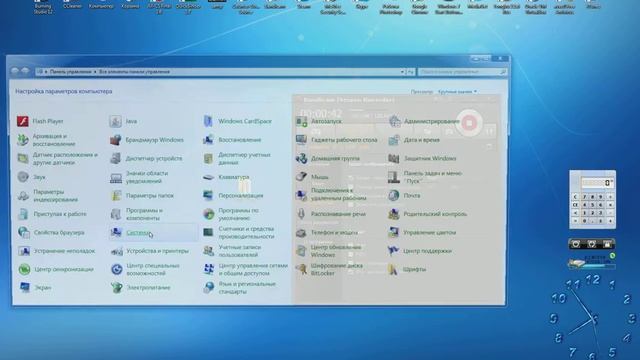
Task: Click the analog clock gadget on desktop
Action: click(593, 318)
